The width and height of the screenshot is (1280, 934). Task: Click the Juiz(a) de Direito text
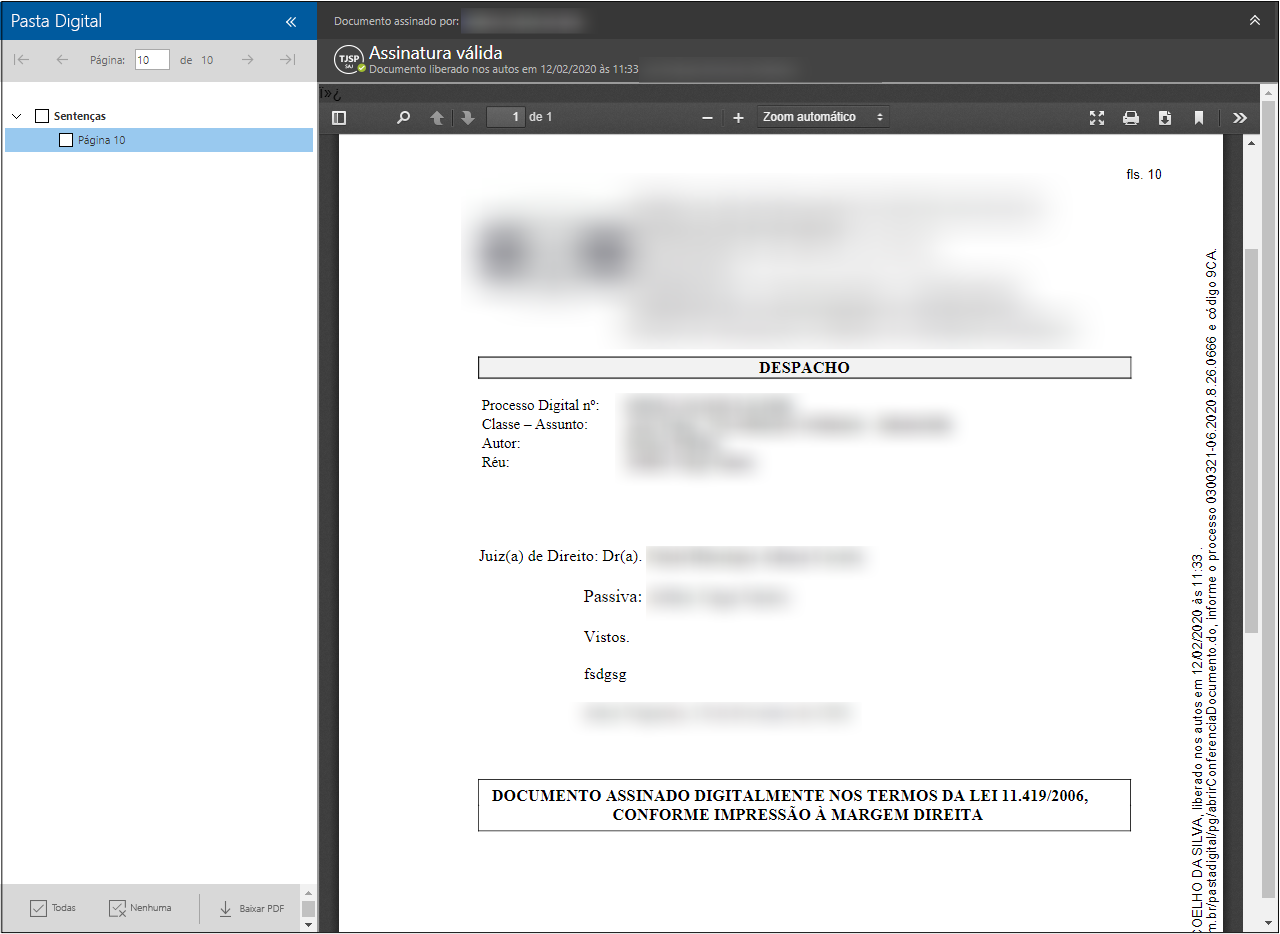click(x=560, y=556)
